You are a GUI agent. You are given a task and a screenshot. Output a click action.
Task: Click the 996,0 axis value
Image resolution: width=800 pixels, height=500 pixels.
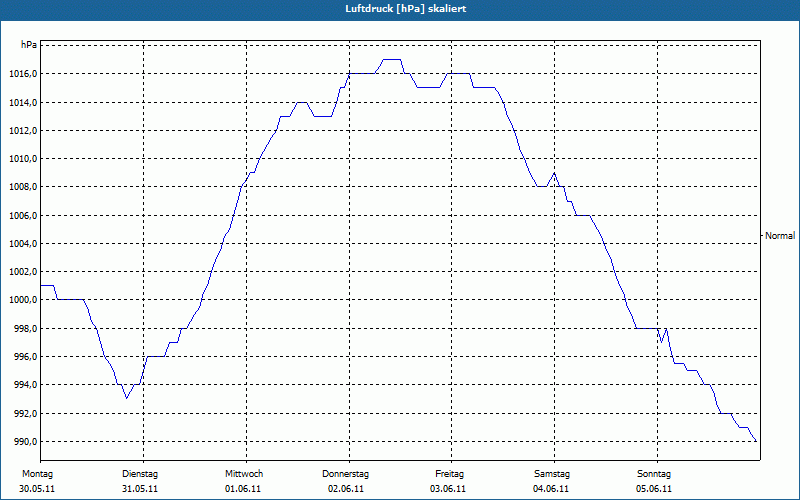coord(25,356)
